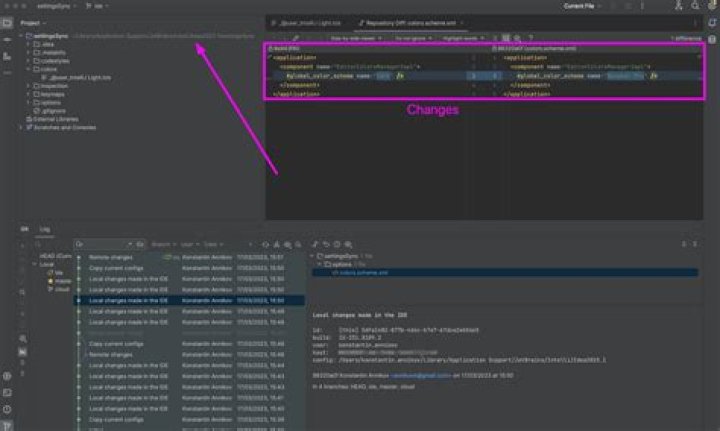720x431 pixels.
Task: Open the User filter in Git log
Action: point(190,245)
